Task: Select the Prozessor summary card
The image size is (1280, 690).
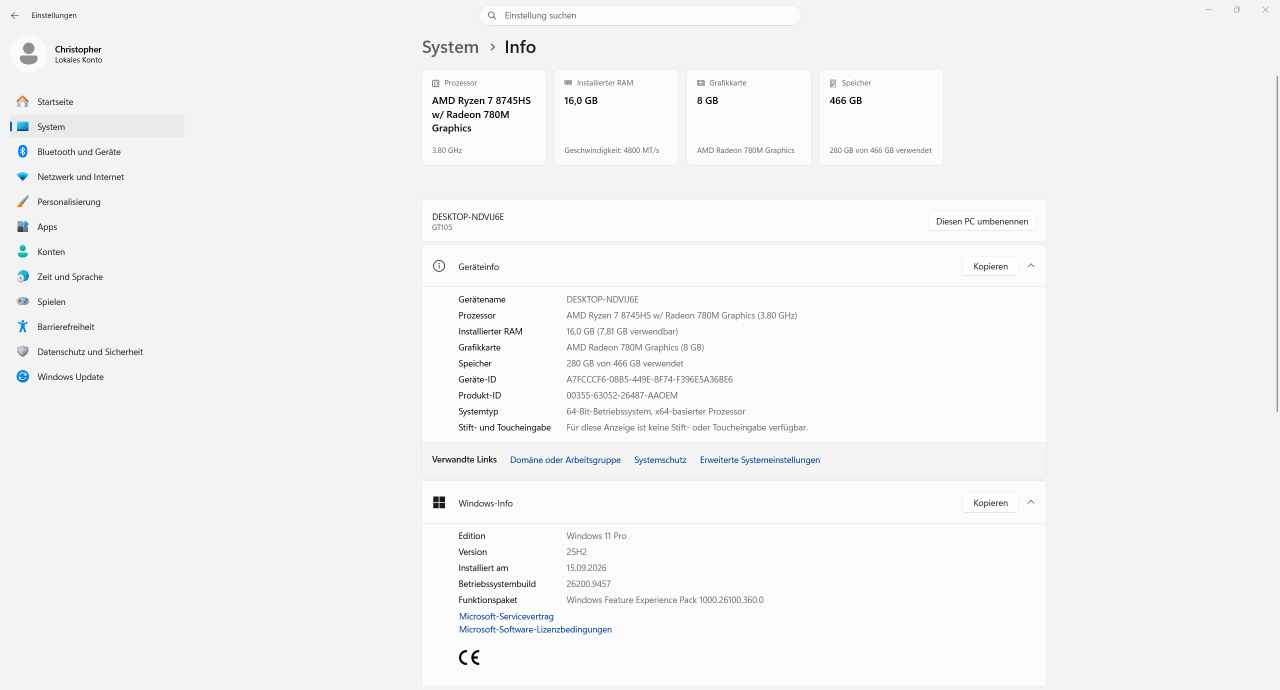Action: pyautogui.click(x=484, y=117)
